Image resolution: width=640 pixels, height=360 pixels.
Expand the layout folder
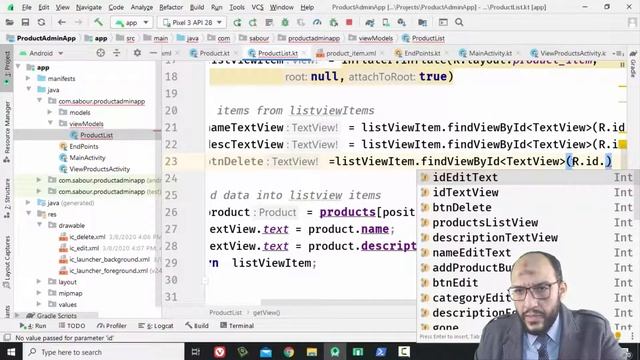[39, 281]
